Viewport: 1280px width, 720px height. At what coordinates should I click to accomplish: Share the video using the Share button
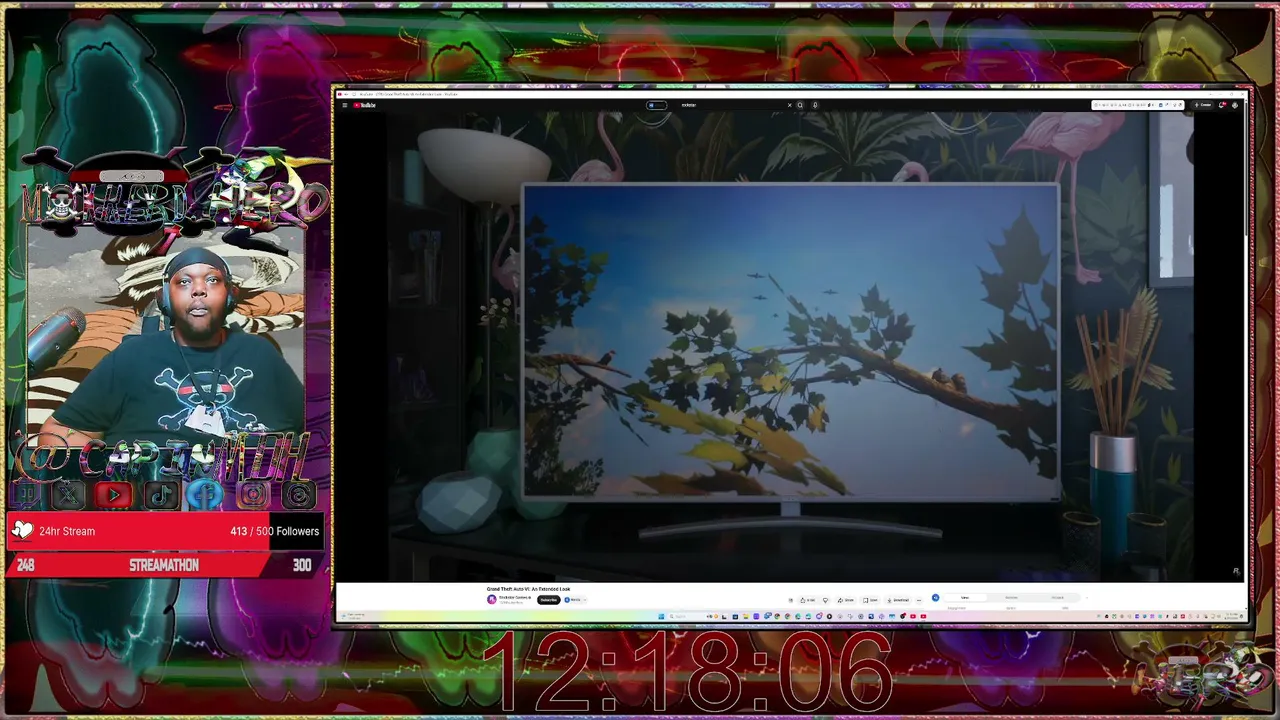pyautogui.click(x=846, y=600)
